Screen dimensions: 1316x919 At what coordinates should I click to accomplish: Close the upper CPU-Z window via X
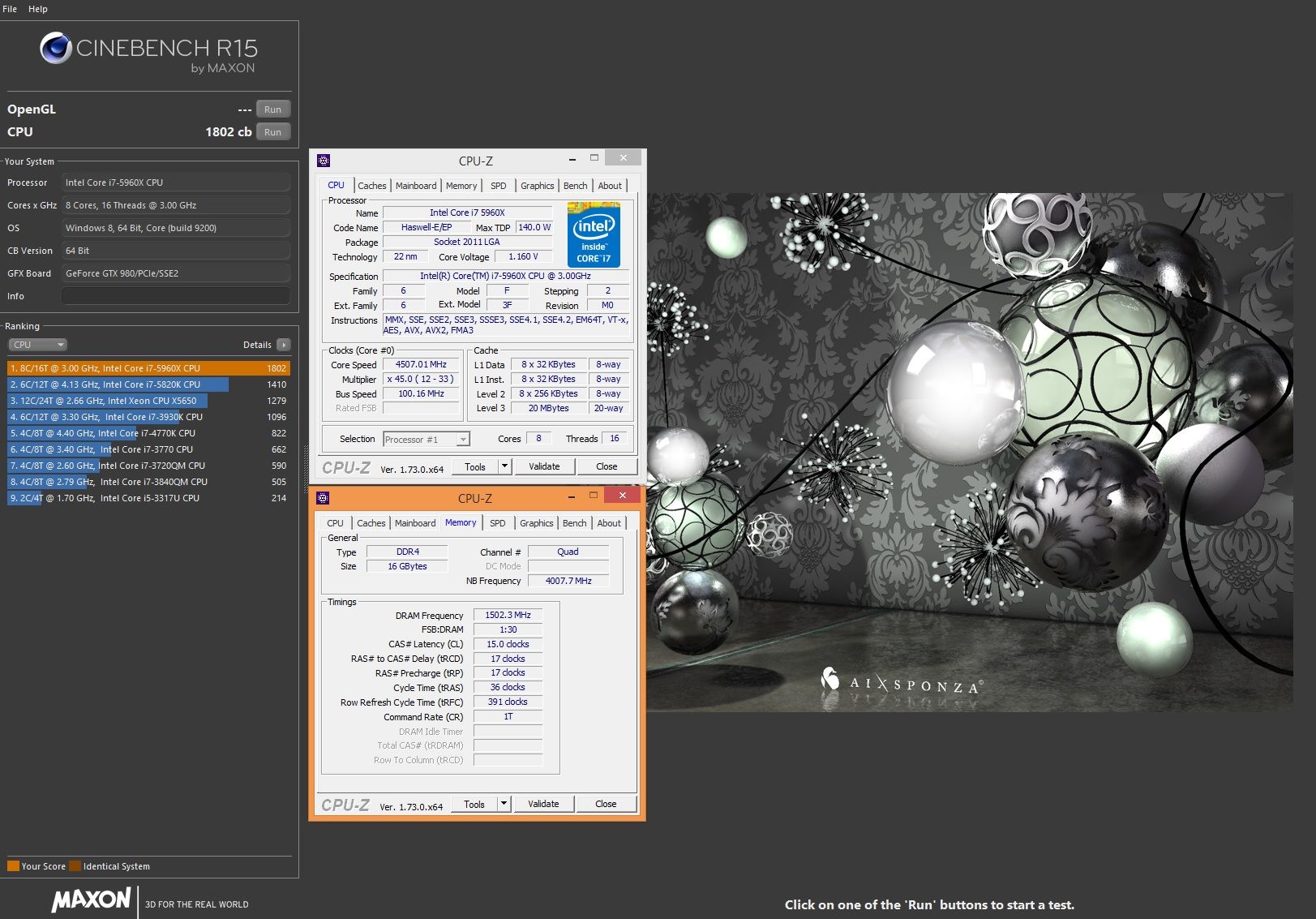tap(623, 158)
